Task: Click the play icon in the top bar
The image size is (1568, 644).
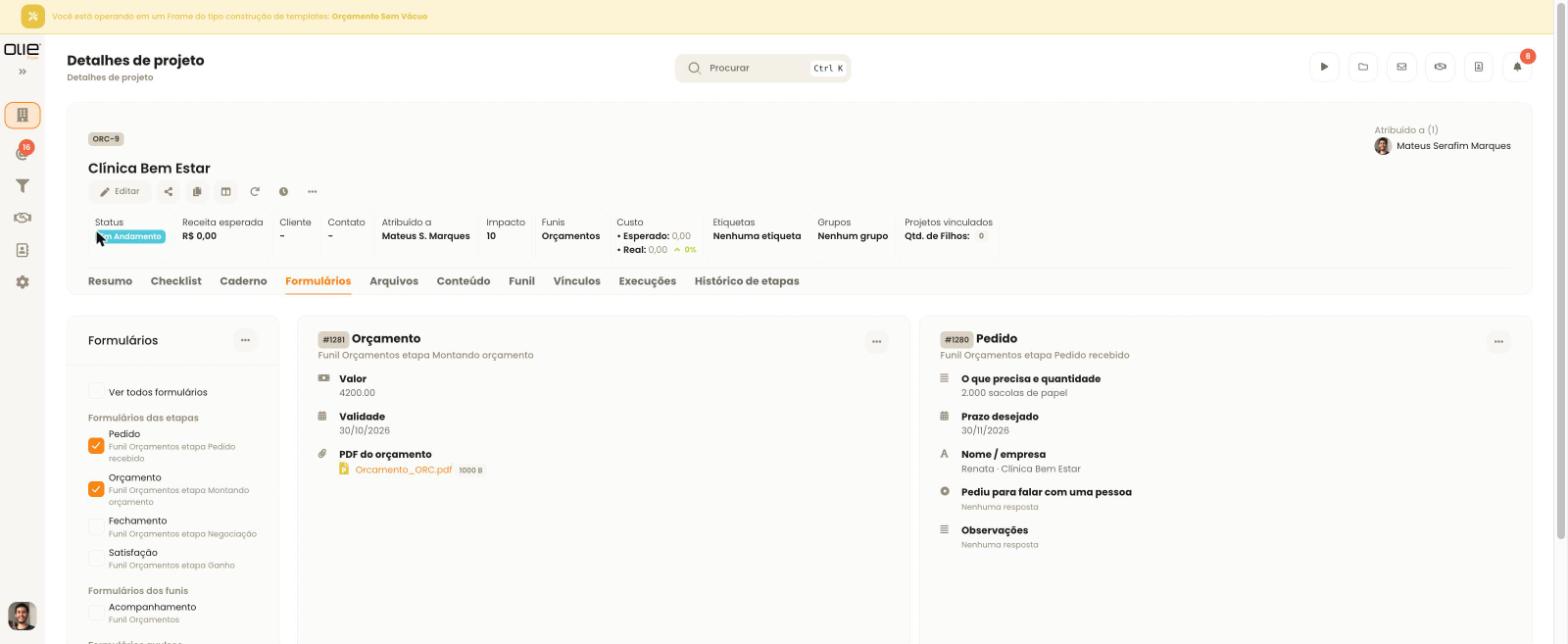Action: (1324, 67)
